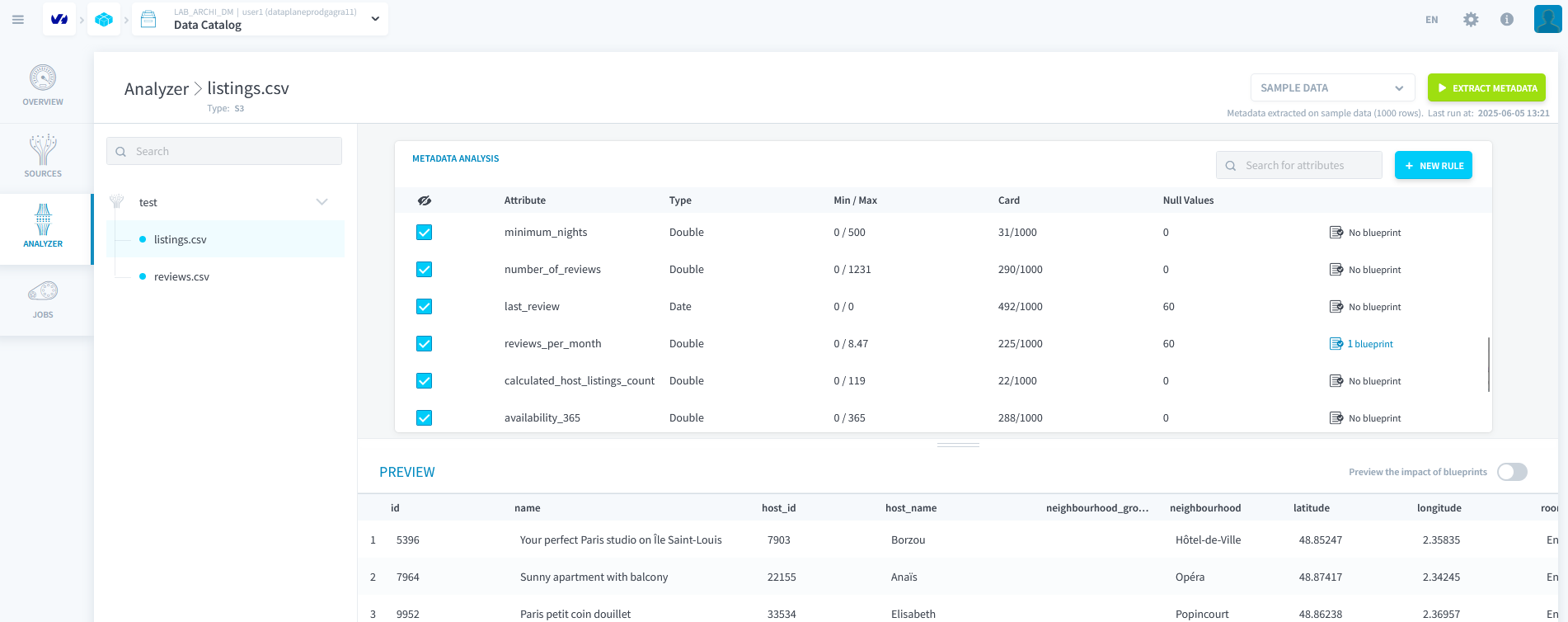The image size is (1568, 622).
Task: Click the hidden-eye column header icon
Action: pyautogui.click(x=425, y=200)
